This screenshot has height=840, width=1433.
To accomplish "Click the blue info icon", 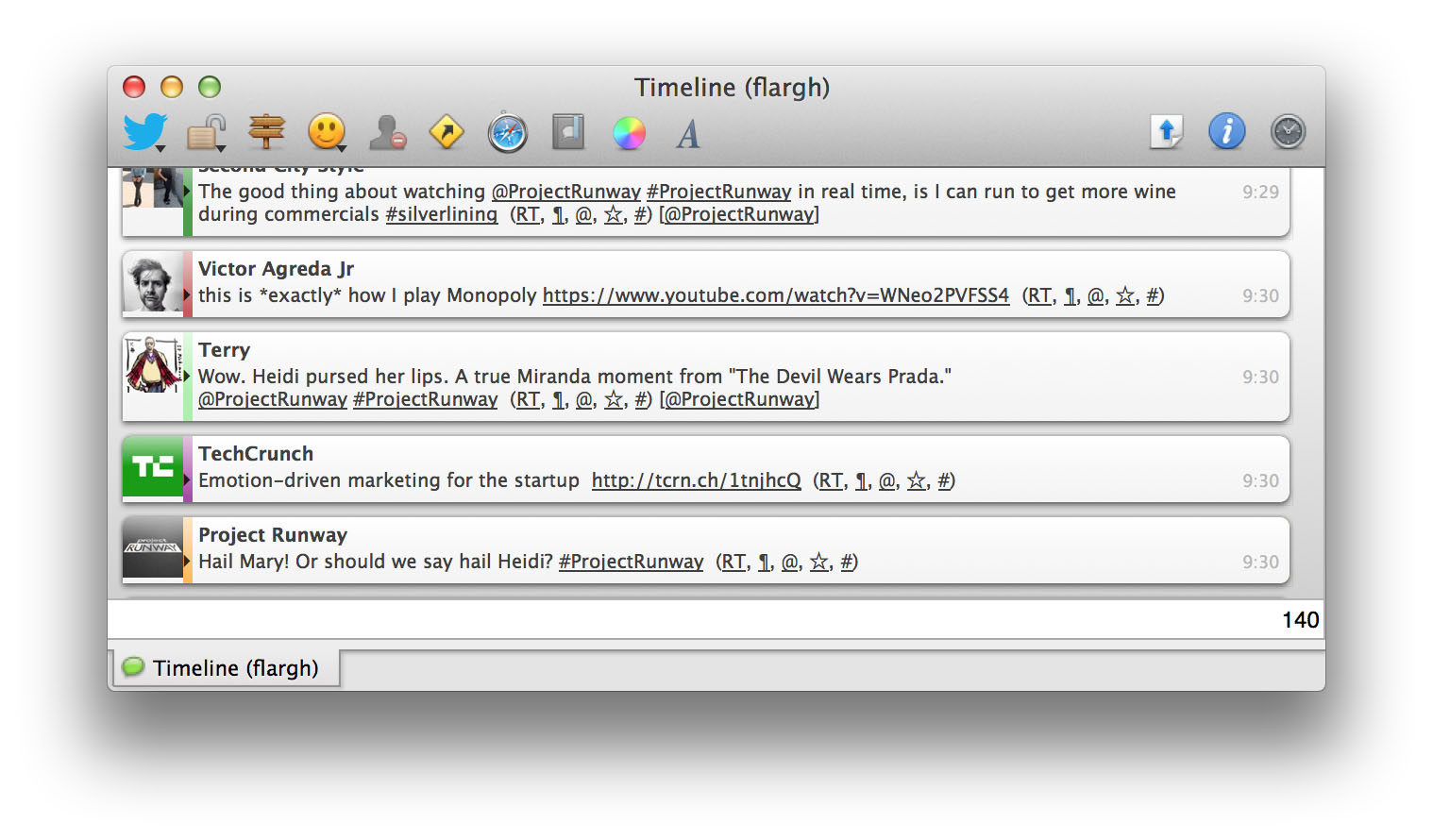I will (x=1227, y=131).
